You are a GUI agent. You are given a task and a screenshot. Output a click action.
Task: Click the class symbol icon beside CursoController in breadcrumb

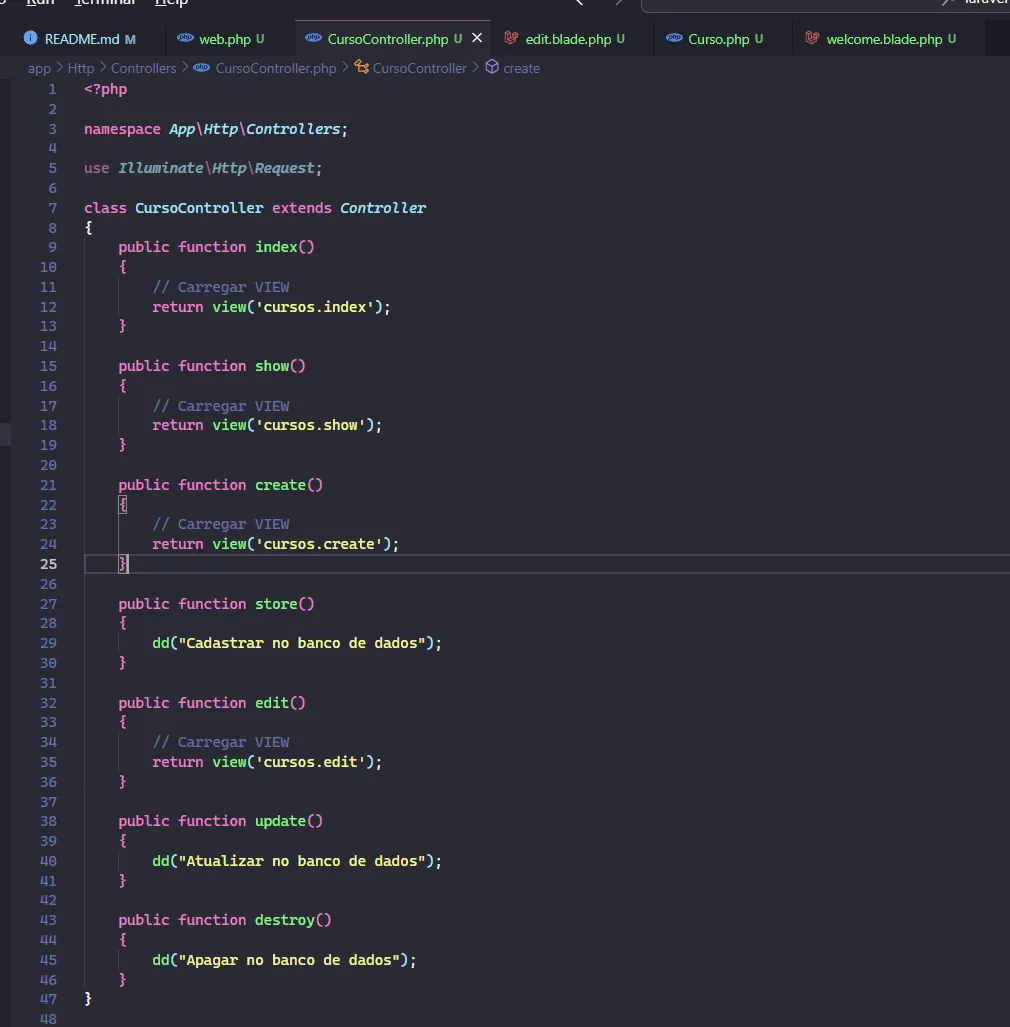click(363, 67)
